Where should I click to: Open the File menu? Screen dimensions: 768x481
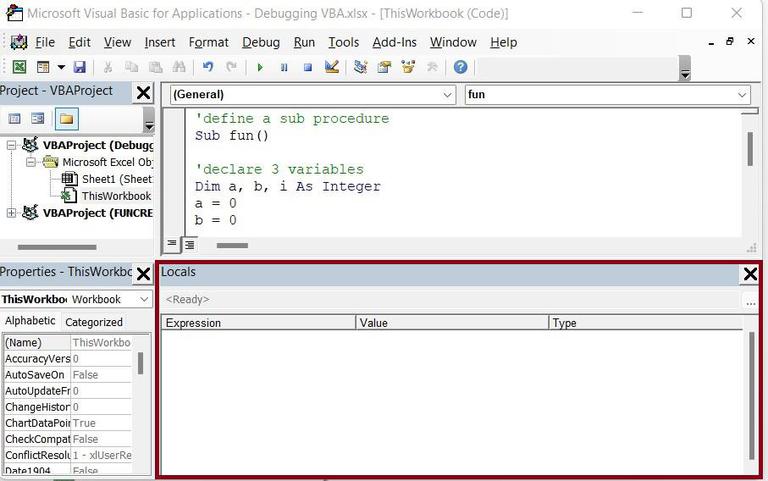(x=45, y=43)
